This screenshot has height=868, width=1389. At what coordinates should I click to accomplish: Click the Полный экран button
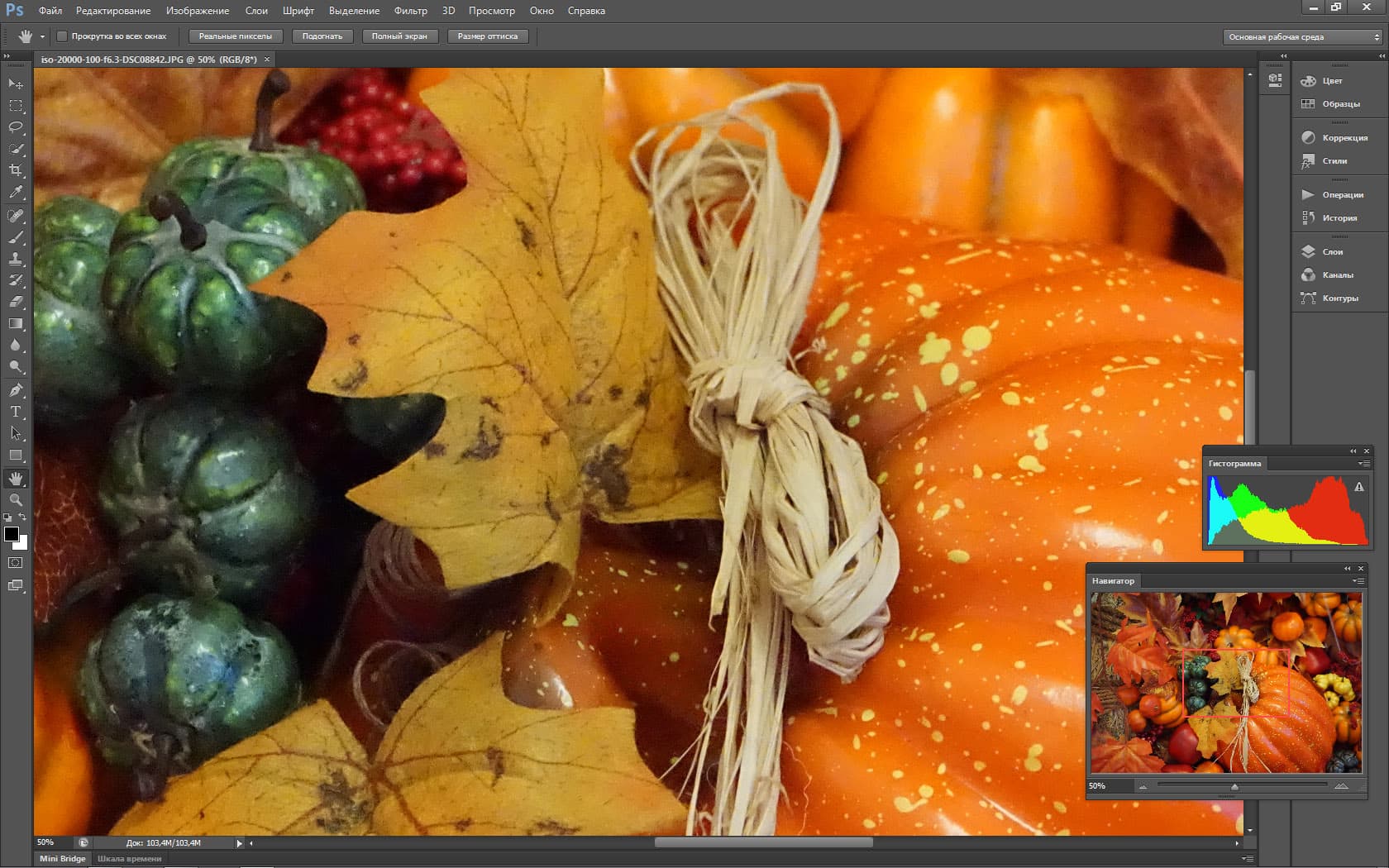tap(399, 36)
